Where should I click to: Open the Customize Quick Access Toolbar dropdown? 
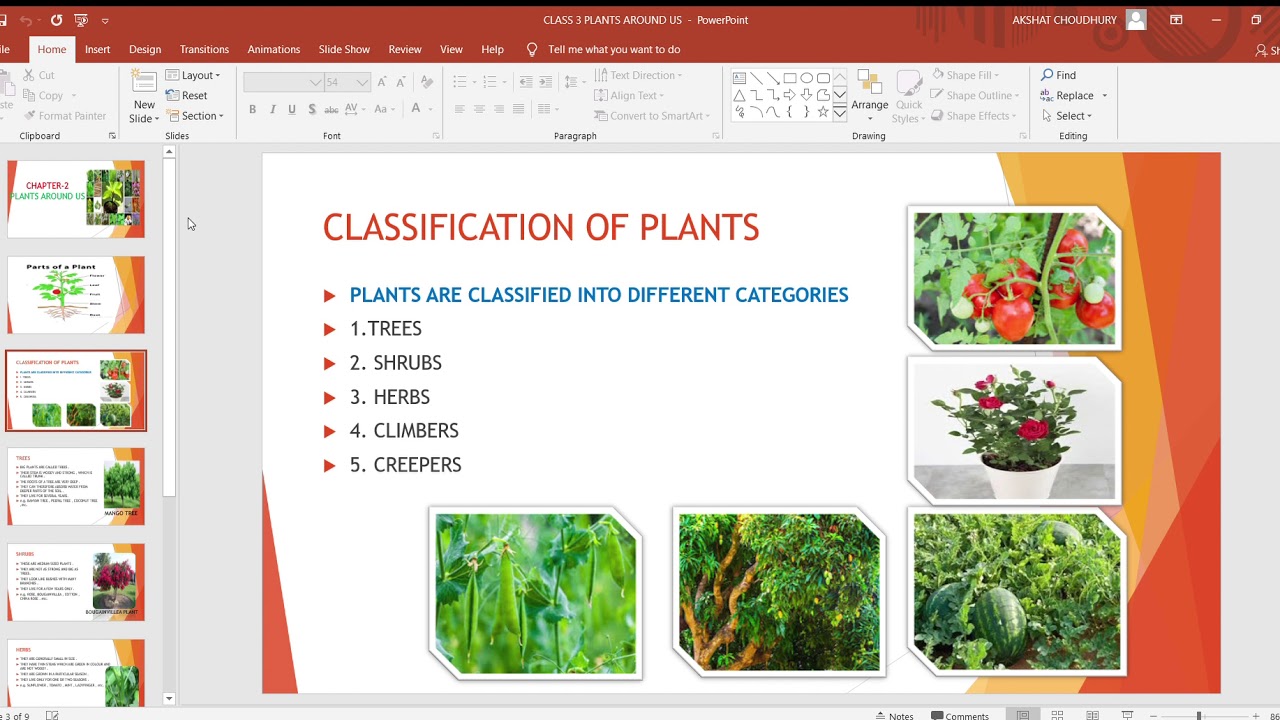click(105, 20)
